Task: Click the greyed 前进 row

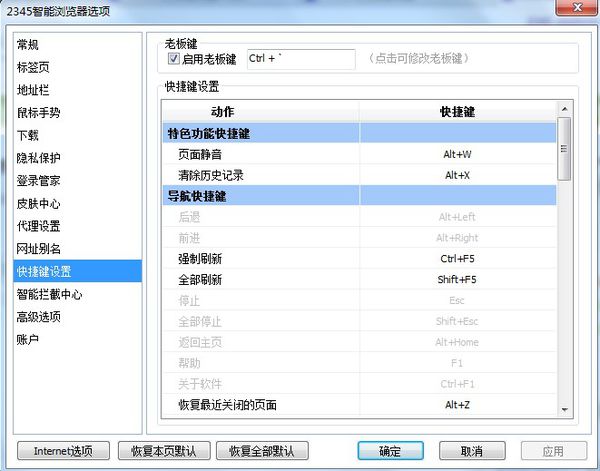Action: (359, 238)
